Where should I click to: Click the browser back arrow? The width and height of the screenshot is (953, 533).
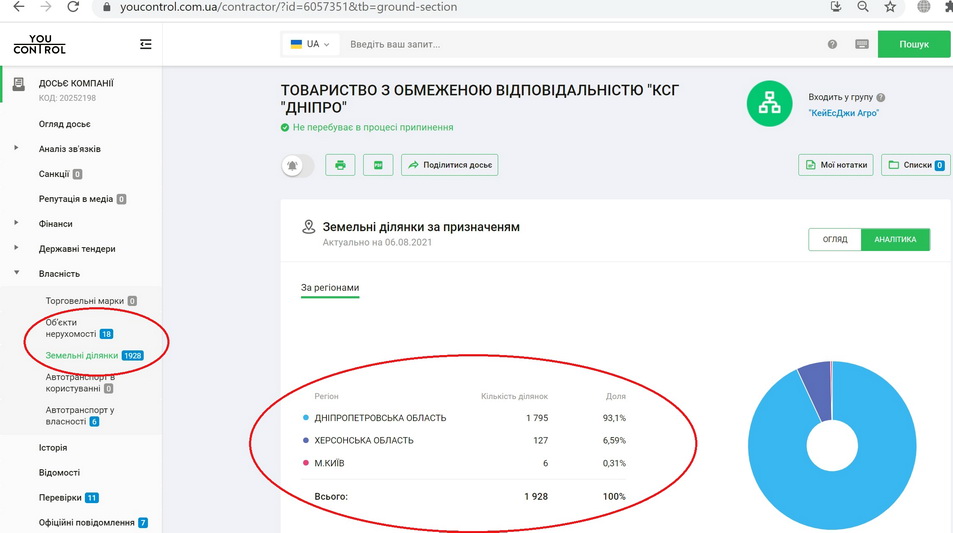point(19,7)
